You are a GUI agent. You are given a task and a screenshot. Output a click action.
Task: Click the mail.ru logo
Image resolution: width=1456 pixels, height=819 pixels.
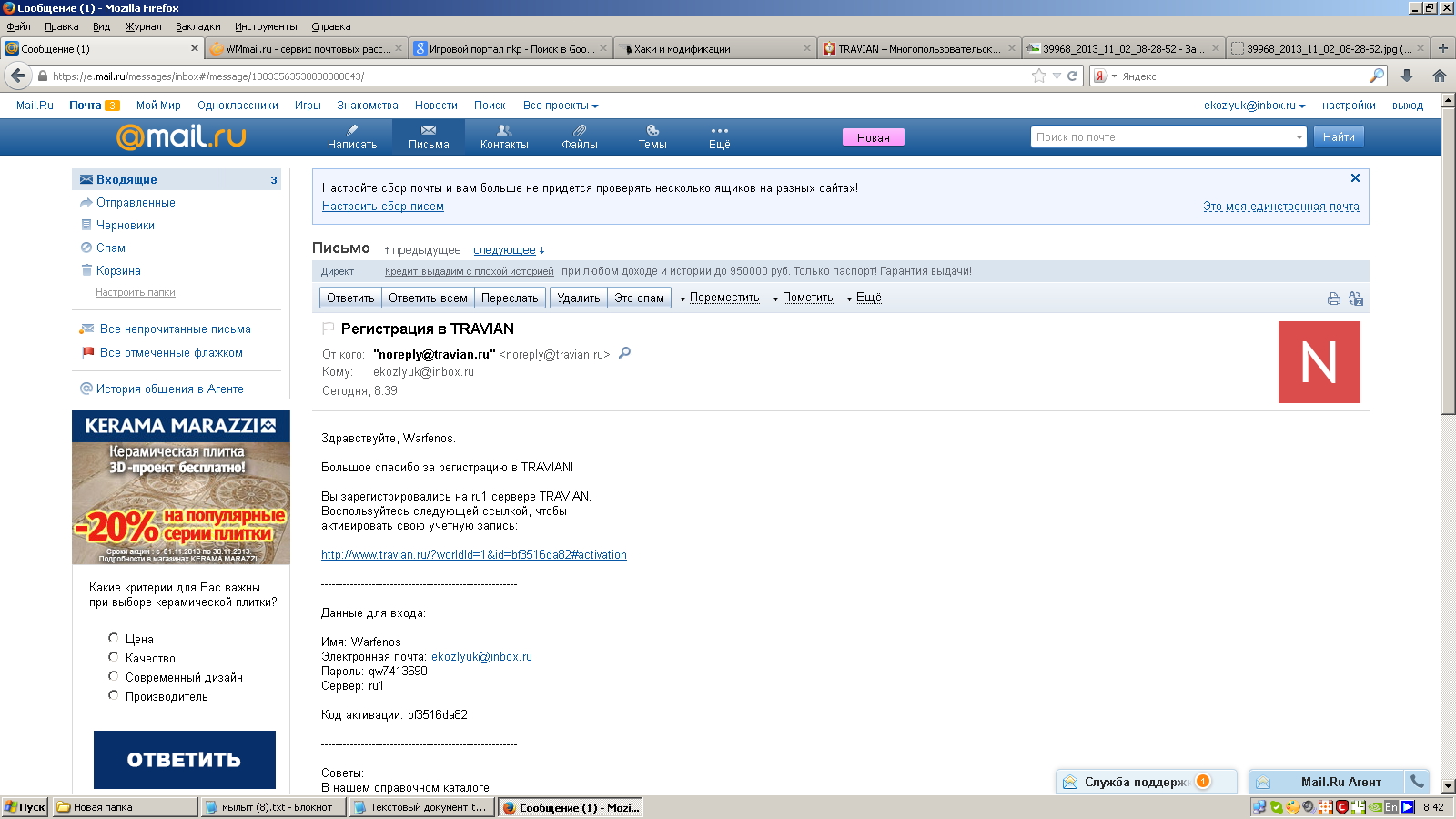[181, 136]
